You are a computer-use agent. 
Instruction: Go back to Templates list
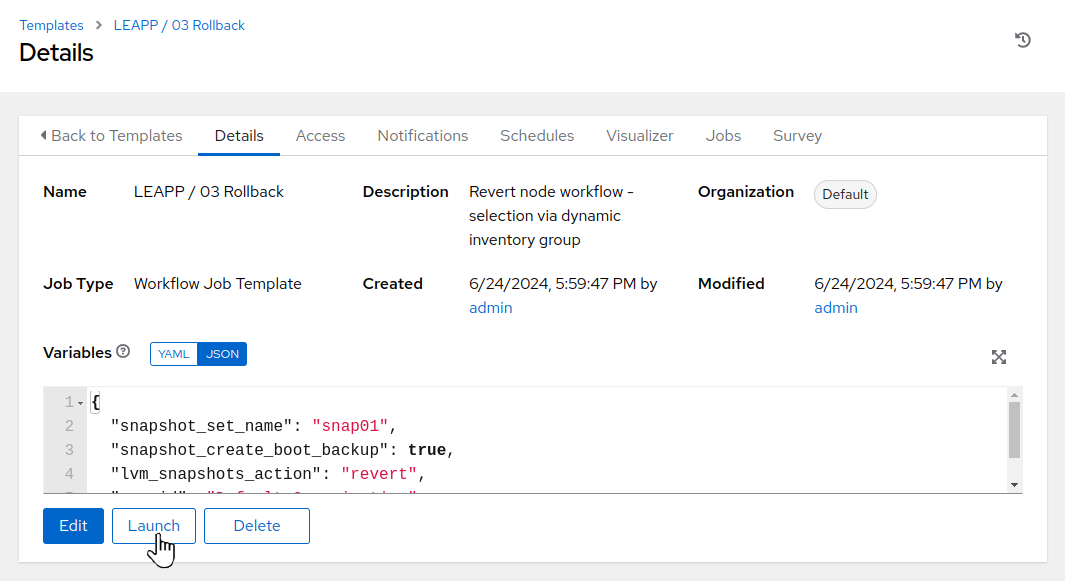click(x=111, y=136)
